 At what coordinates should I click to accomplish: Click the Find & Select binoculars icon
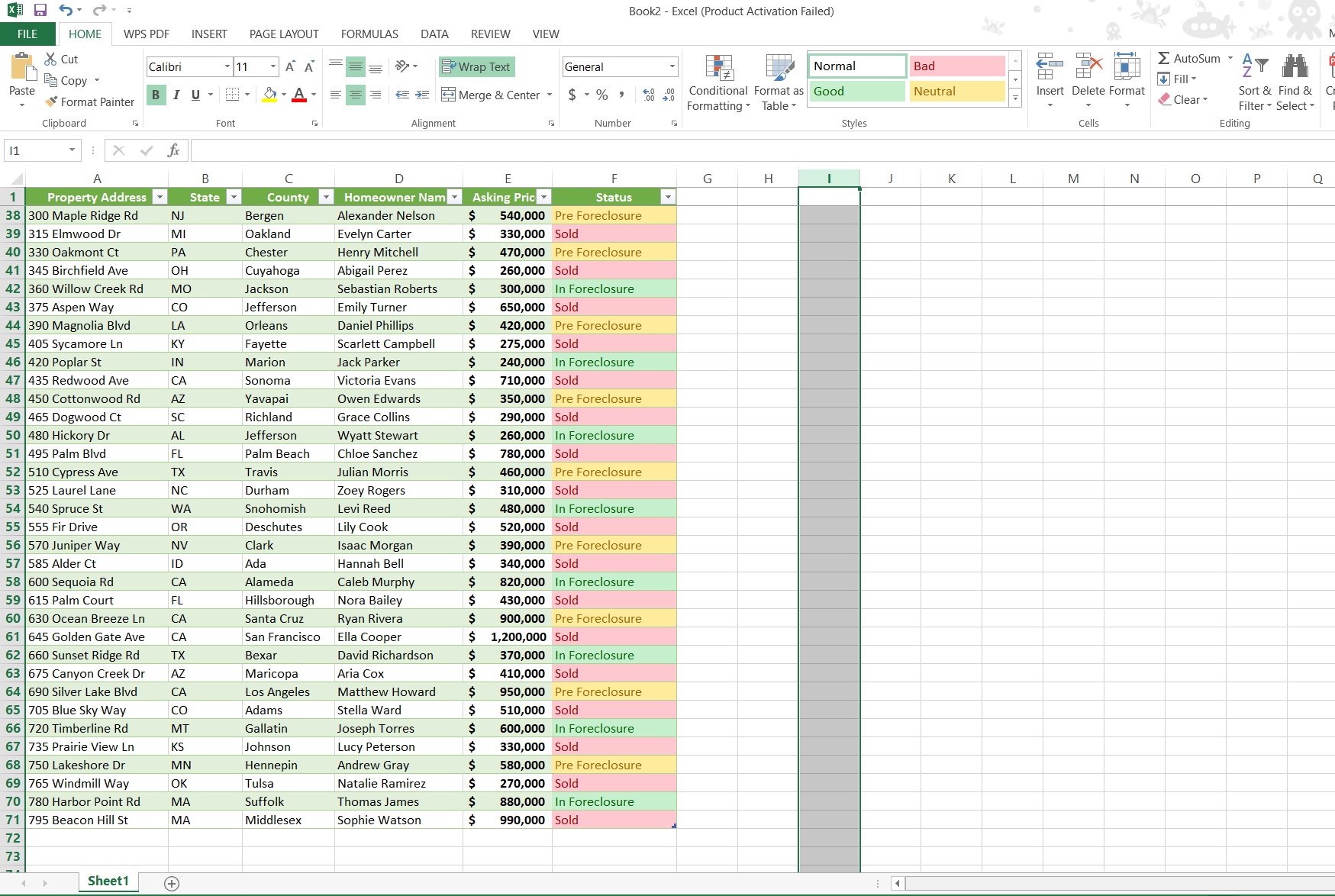point(1295,67)
